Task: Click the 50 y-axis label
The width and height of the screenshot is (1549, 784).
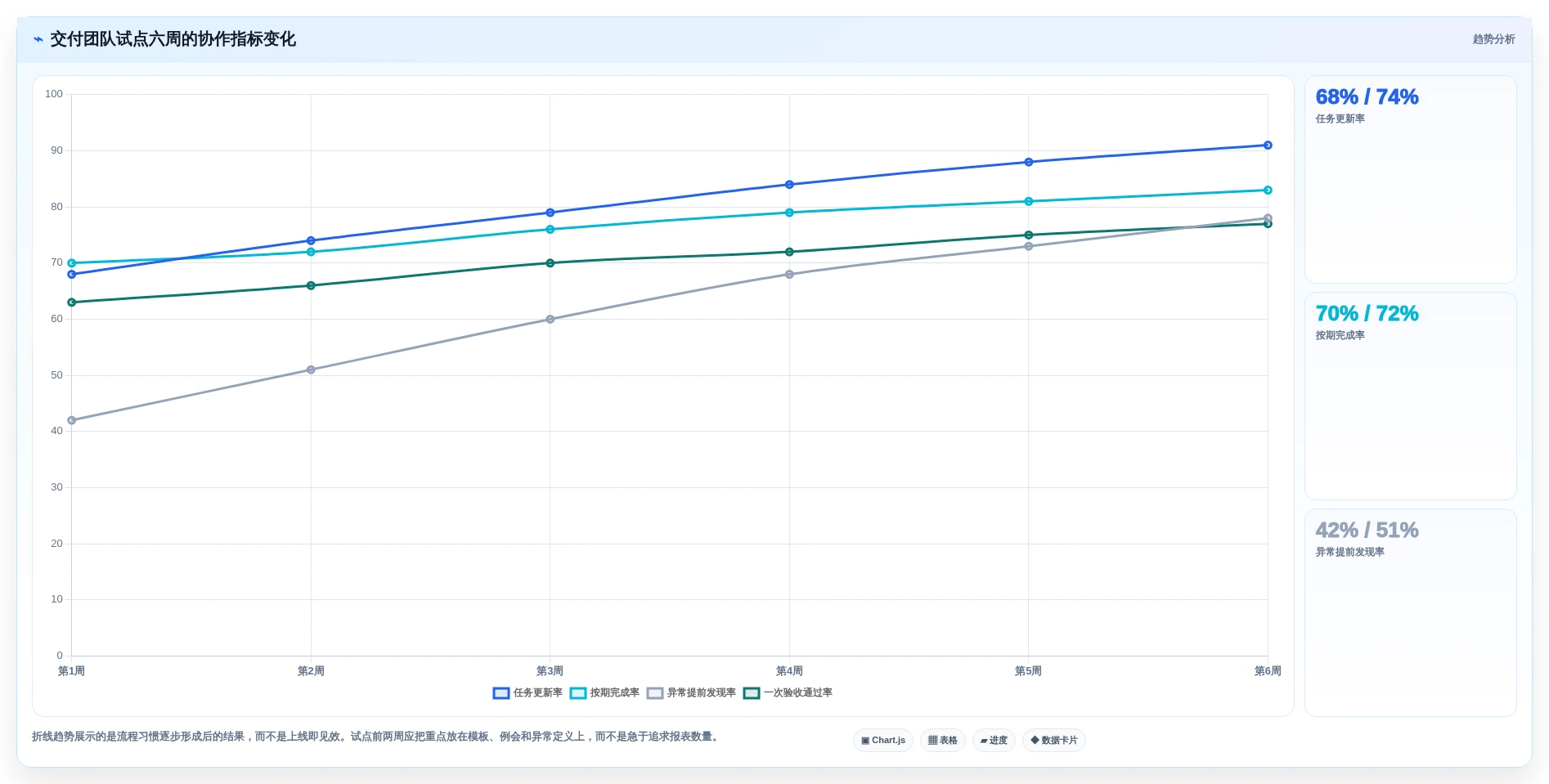Action: (56, 375)
